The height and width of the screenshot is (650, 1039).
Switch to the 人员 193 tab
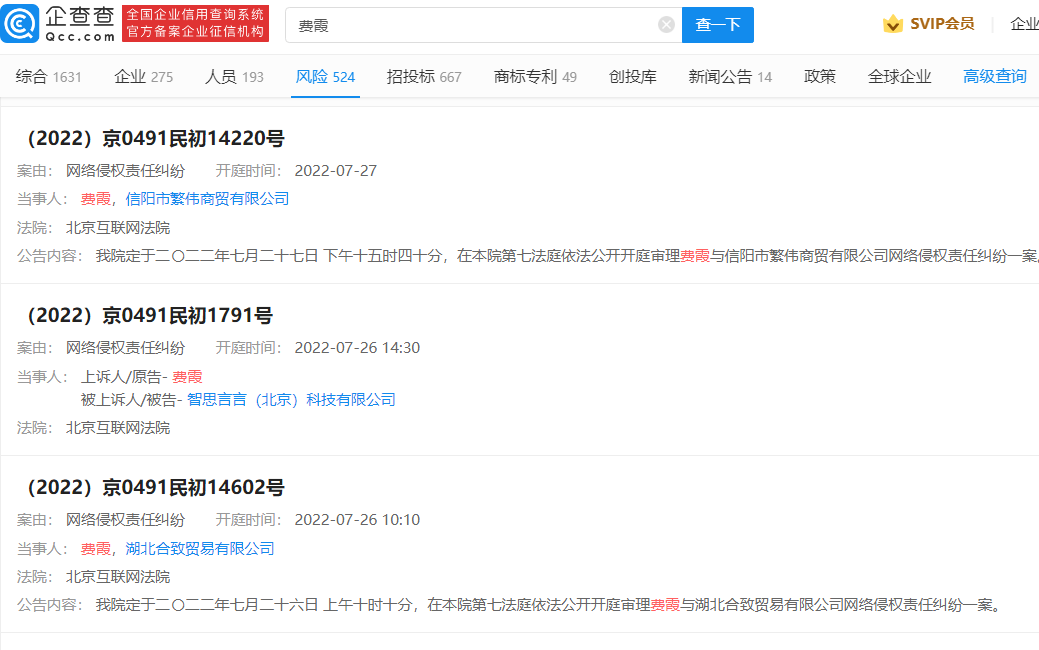point(234,77)
